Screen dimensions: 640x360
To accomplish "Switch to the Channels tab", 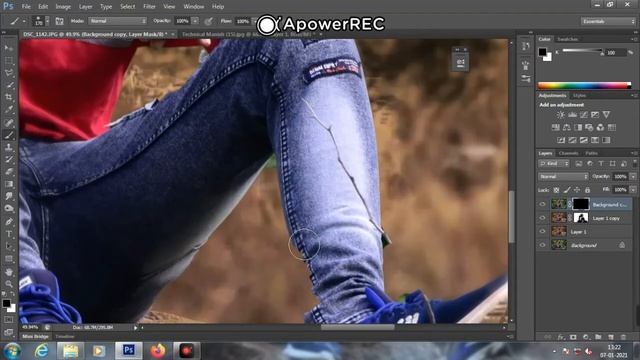I will 568,153.
